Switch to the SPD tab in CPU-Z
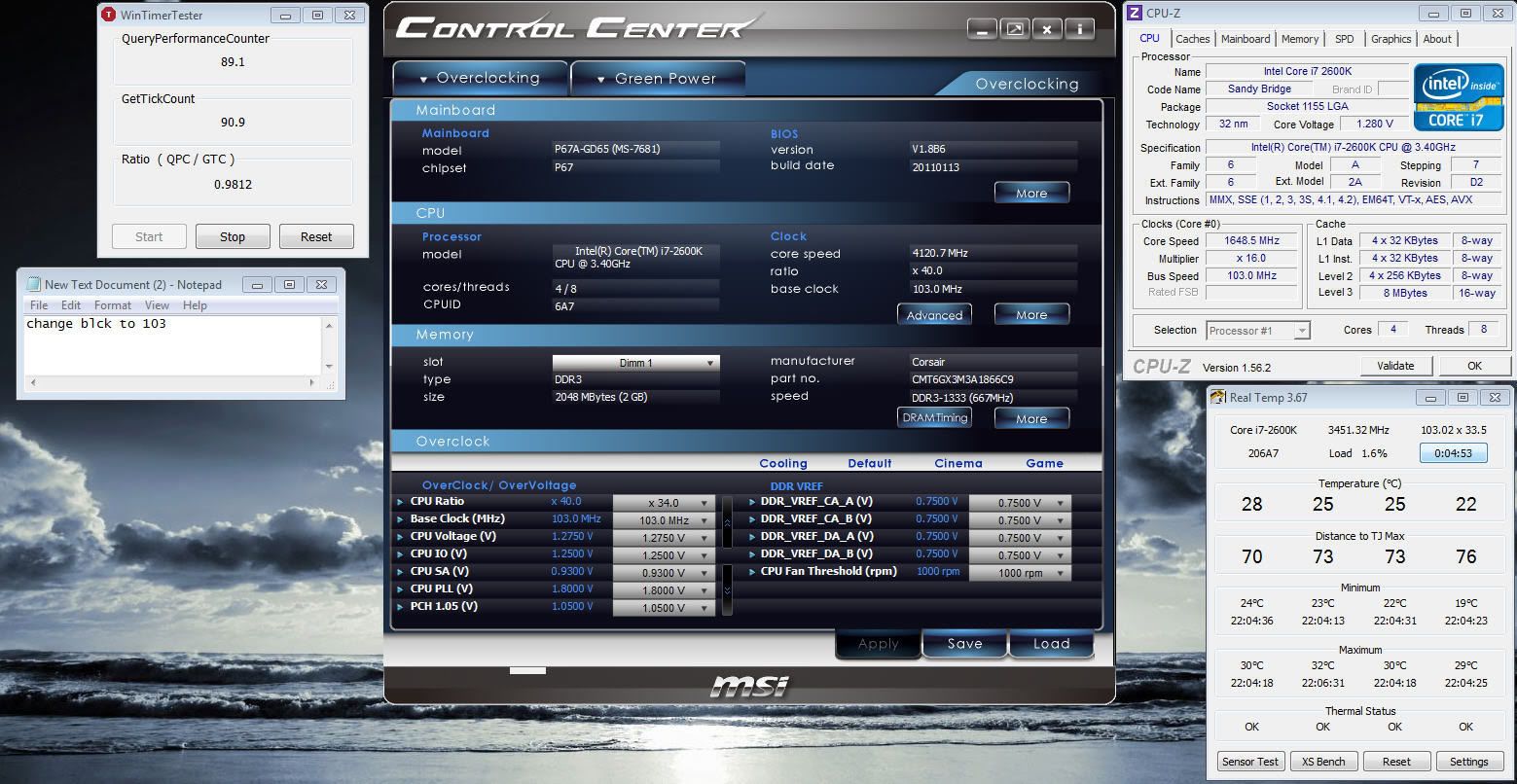This screenshot has width=1517, height=784. pos(1344,39)
